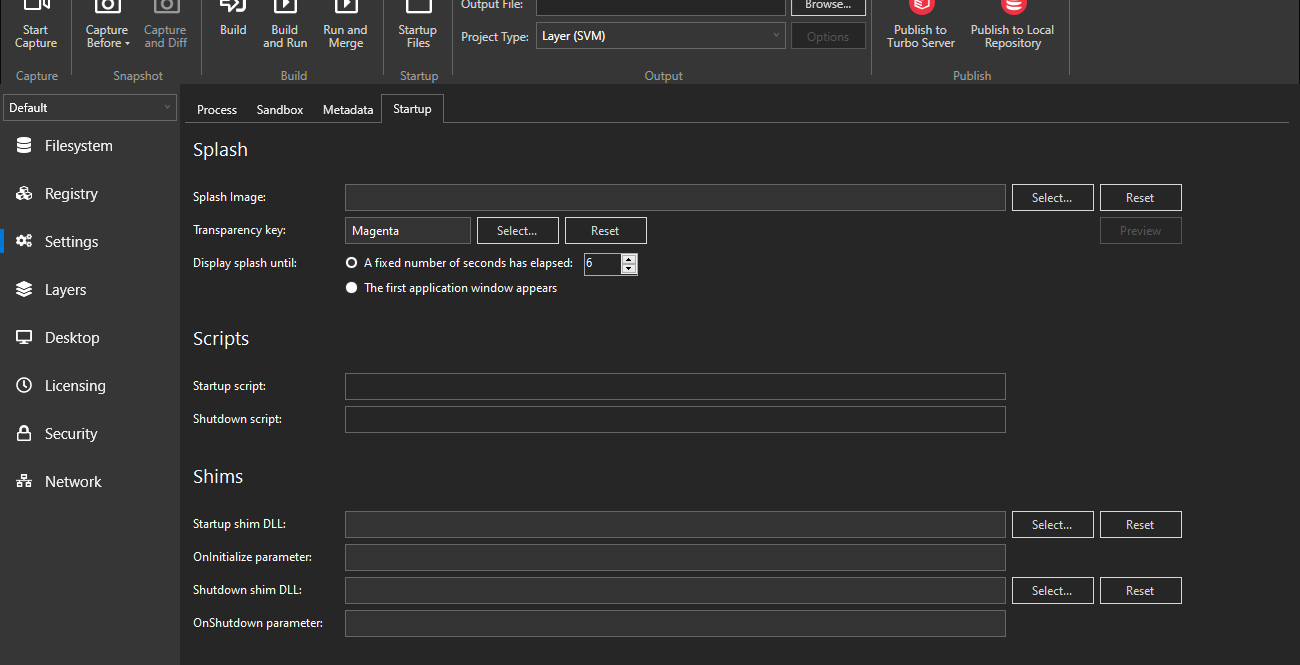
Task: Select the fixed number of seconds option
Action: pyautogui.click(x=351, y=262)
